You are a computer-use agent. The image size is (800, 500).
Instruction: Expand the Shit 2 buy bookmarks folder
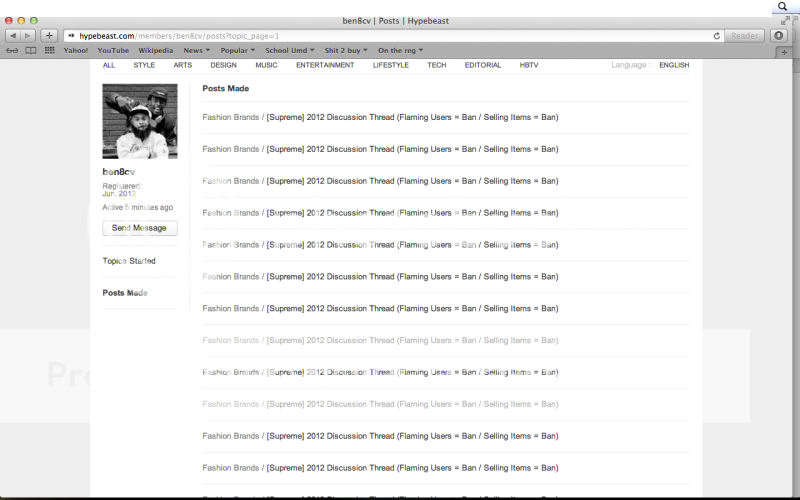(346, 50)
